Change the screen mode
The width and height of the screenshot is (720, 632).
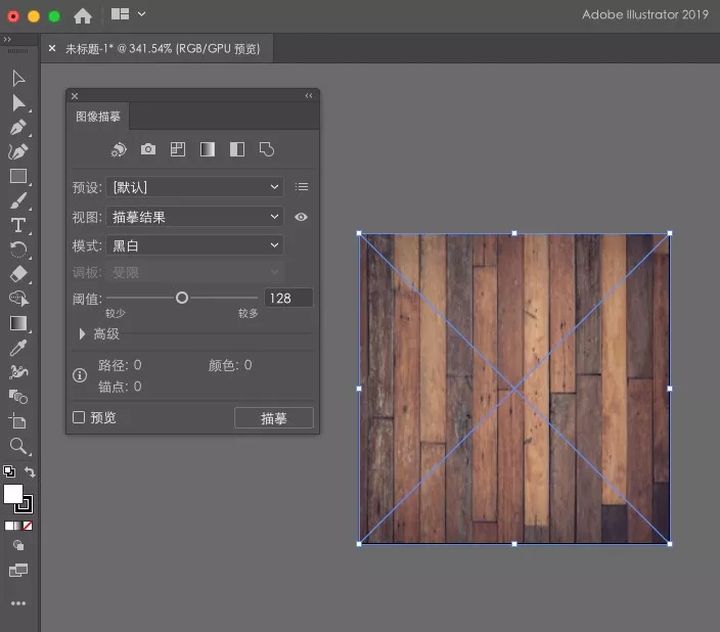pos(18,570)
